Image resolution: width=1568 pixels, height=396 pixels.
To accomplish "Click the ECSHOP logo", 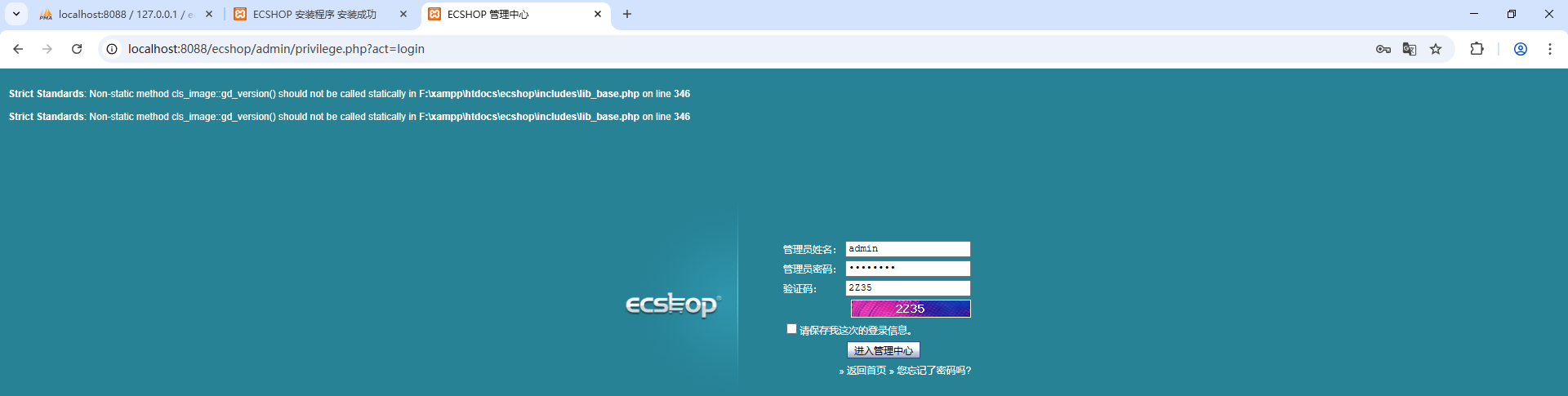I will 673,305.
